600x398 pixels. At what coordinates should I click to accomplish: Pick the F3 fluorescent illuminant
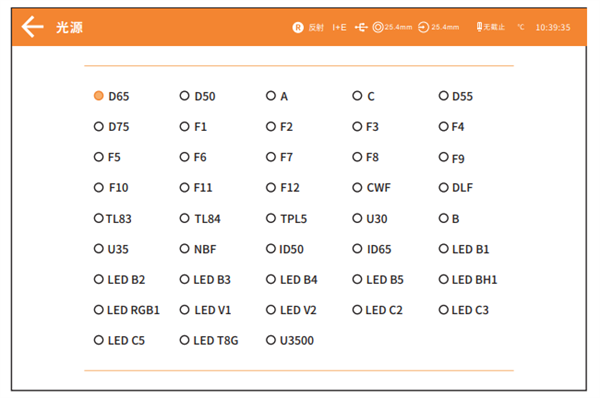[357, 126]
